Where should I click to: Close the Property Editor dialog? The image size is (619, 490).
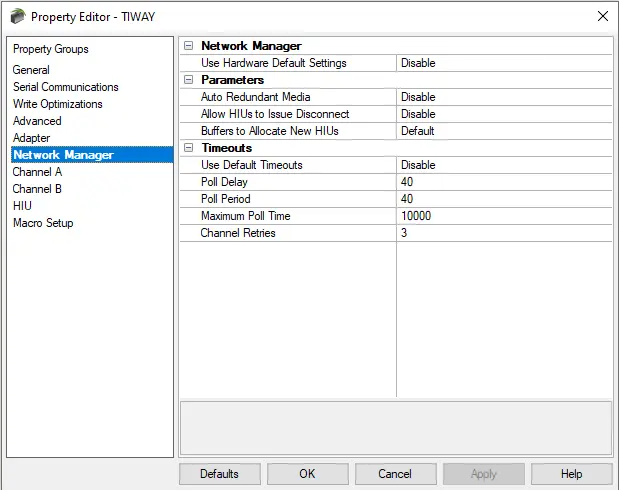603,16
